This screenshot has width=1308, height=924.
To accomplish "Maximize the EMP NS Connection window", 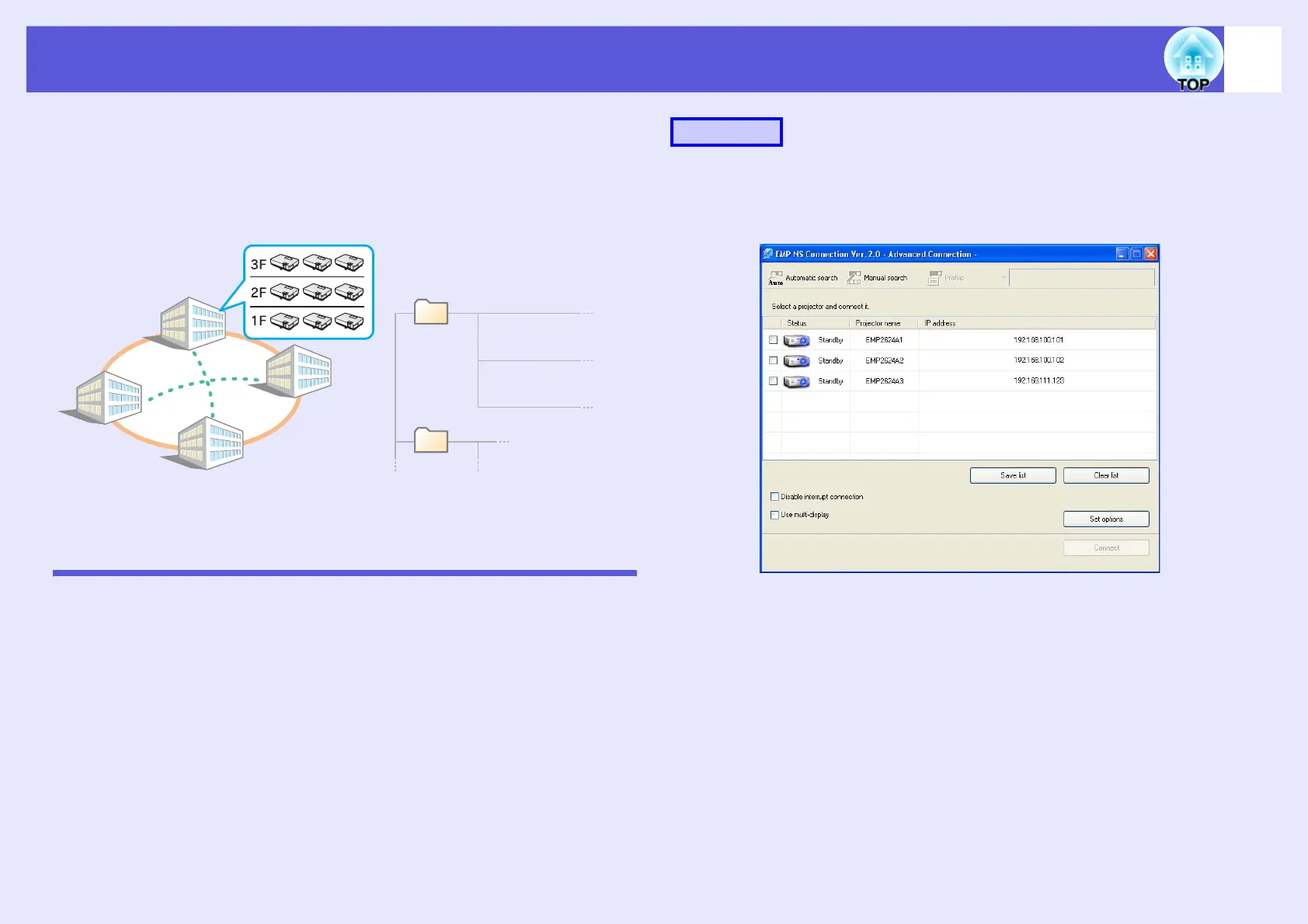I will 1136,254.
